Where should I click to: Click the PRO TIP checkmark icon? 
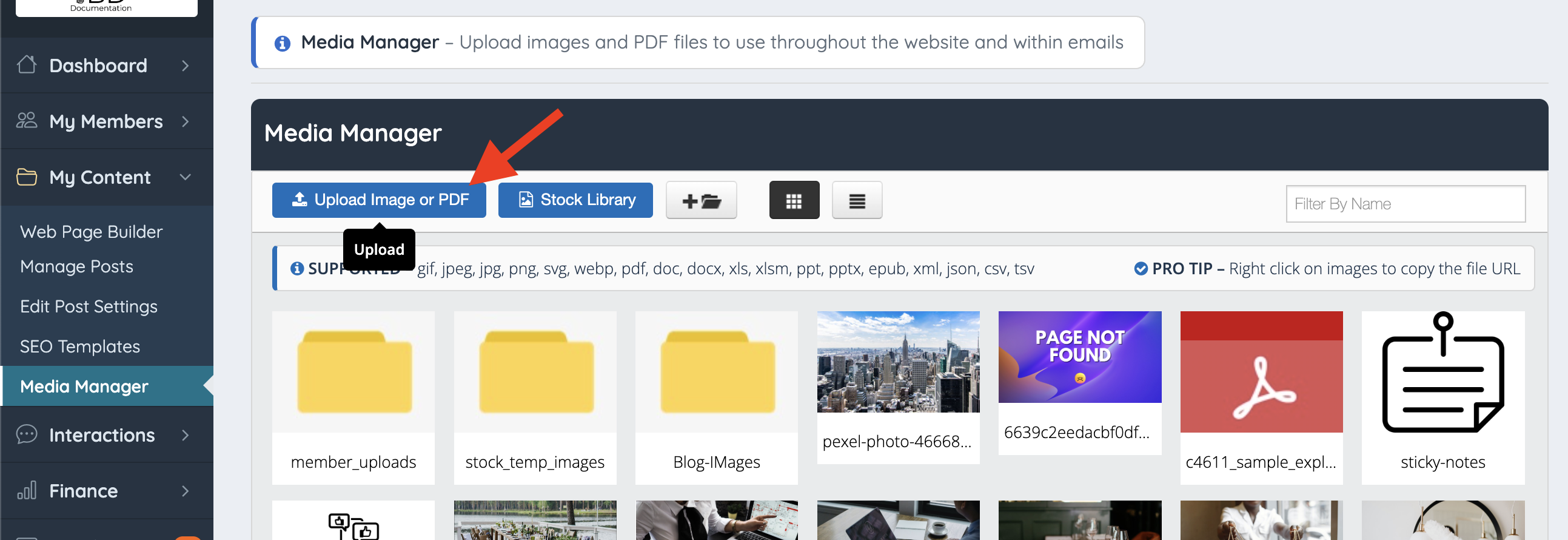(1141, 268)
